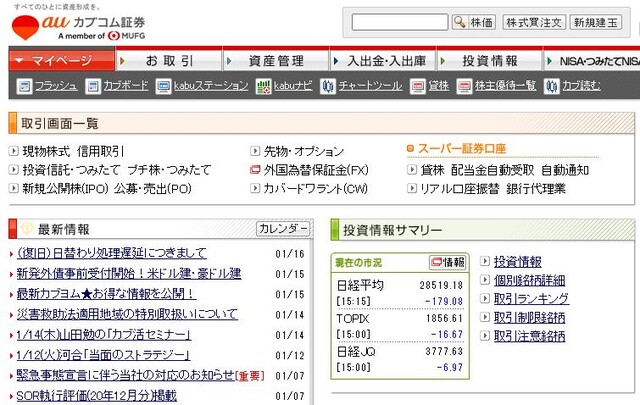Open the チャートツール icon
640x405 pixels.
[327, 86]
